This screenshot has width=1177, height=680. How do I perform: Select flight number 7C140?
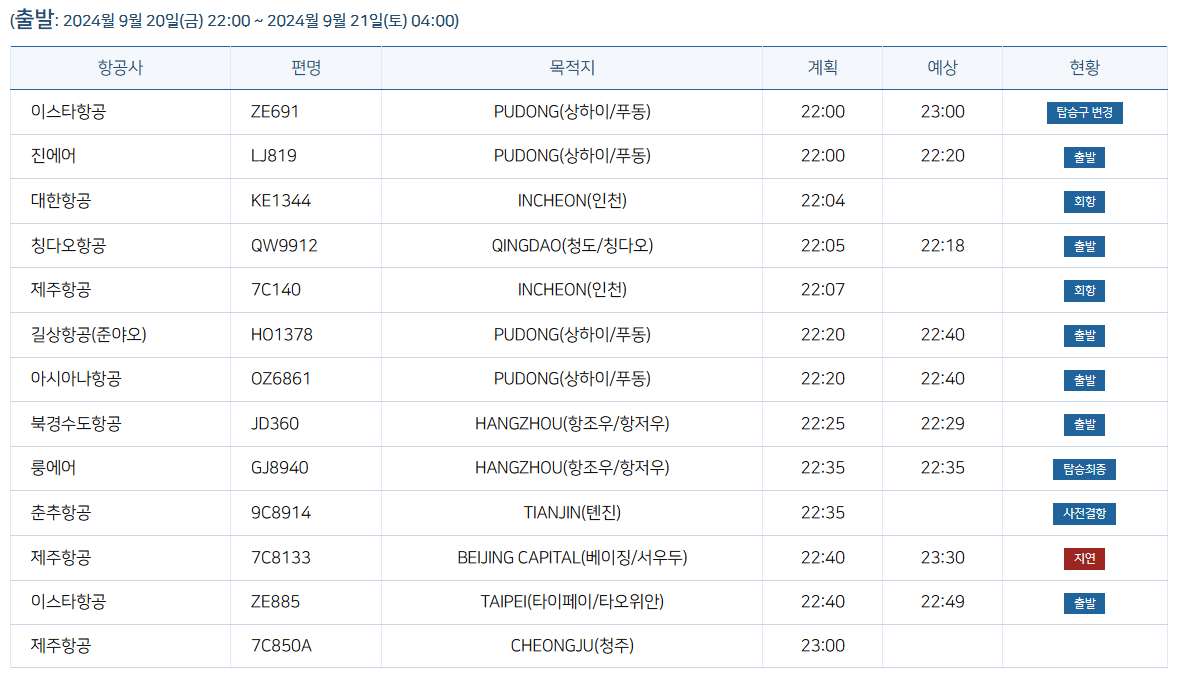[x=275, y=290]
